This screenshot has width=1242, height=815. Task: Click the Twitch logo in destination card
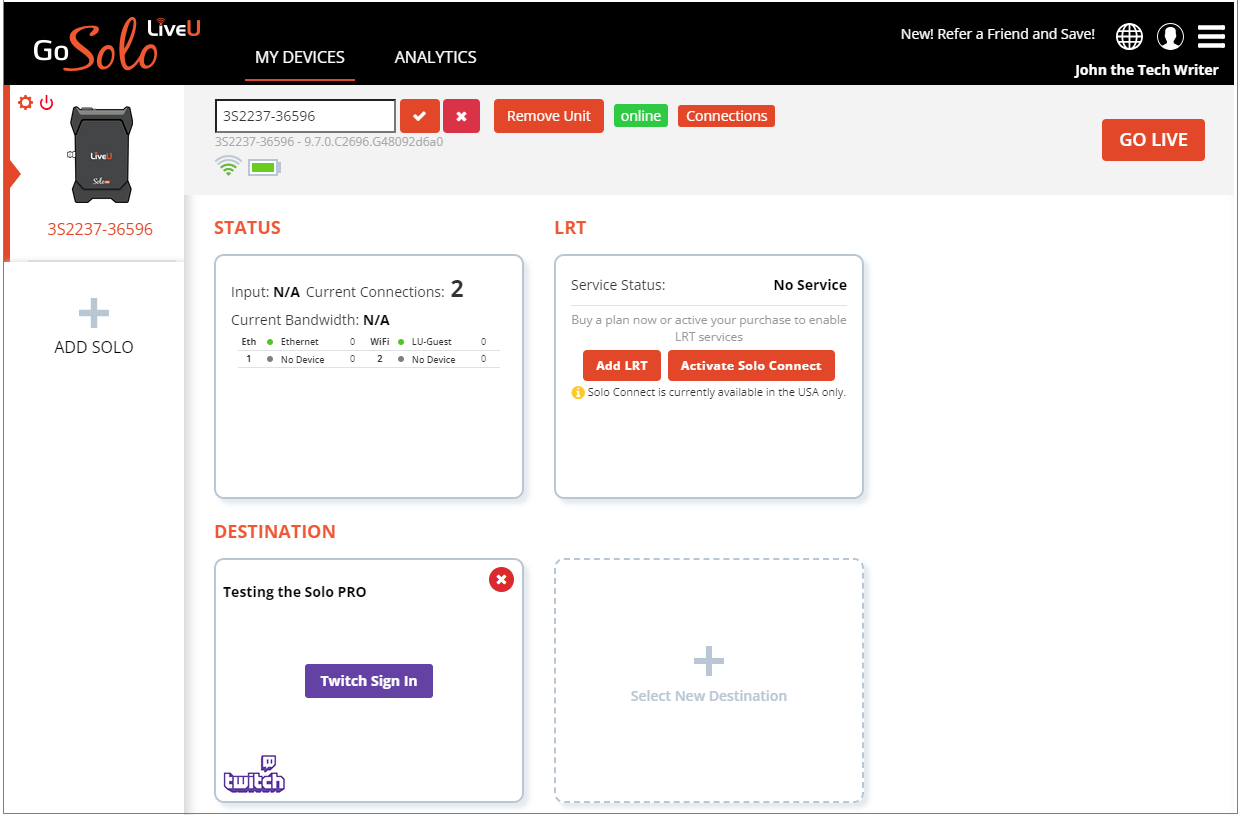coord(254,774)
